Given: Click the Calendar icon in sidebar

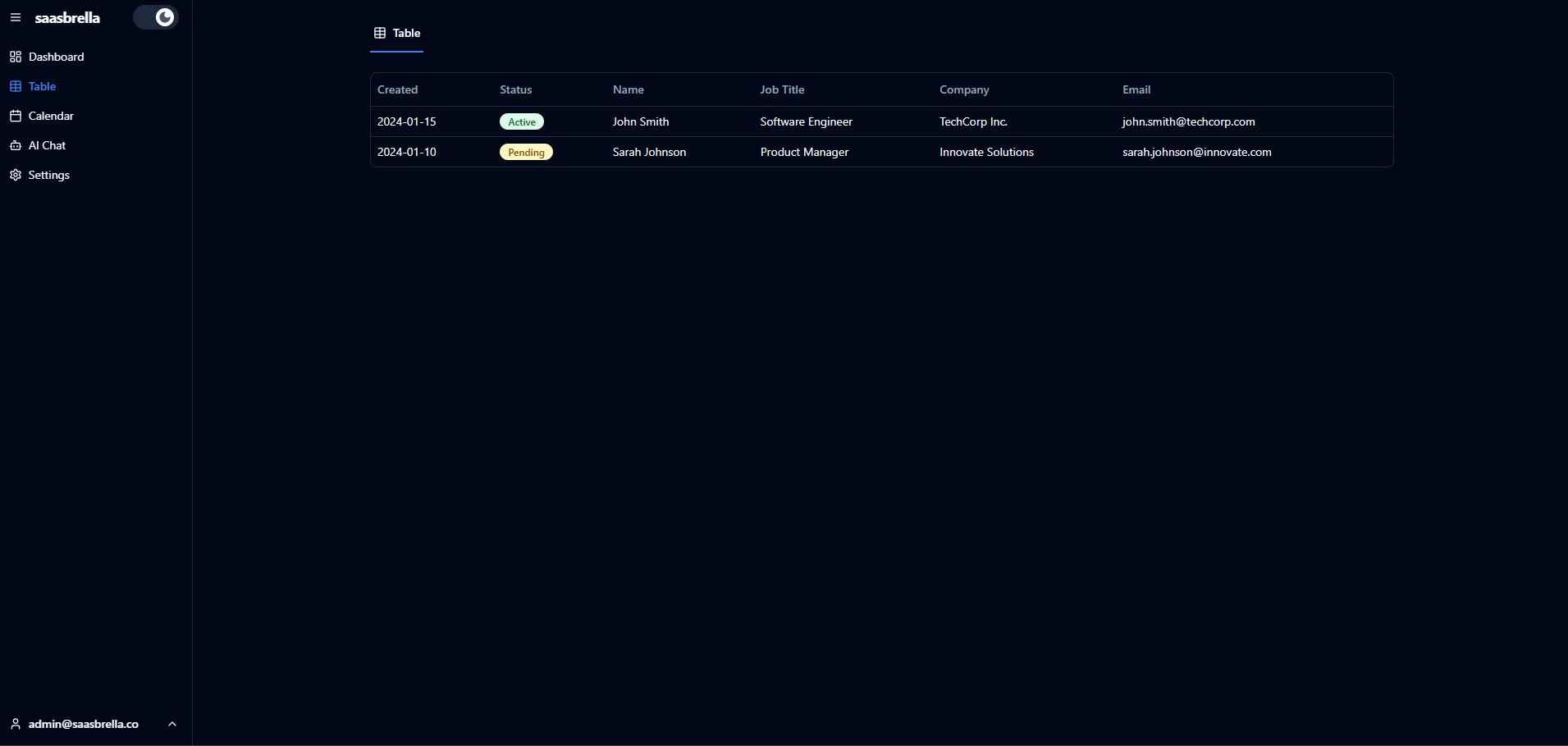Looking at the screenshot, I should (16, 116).
